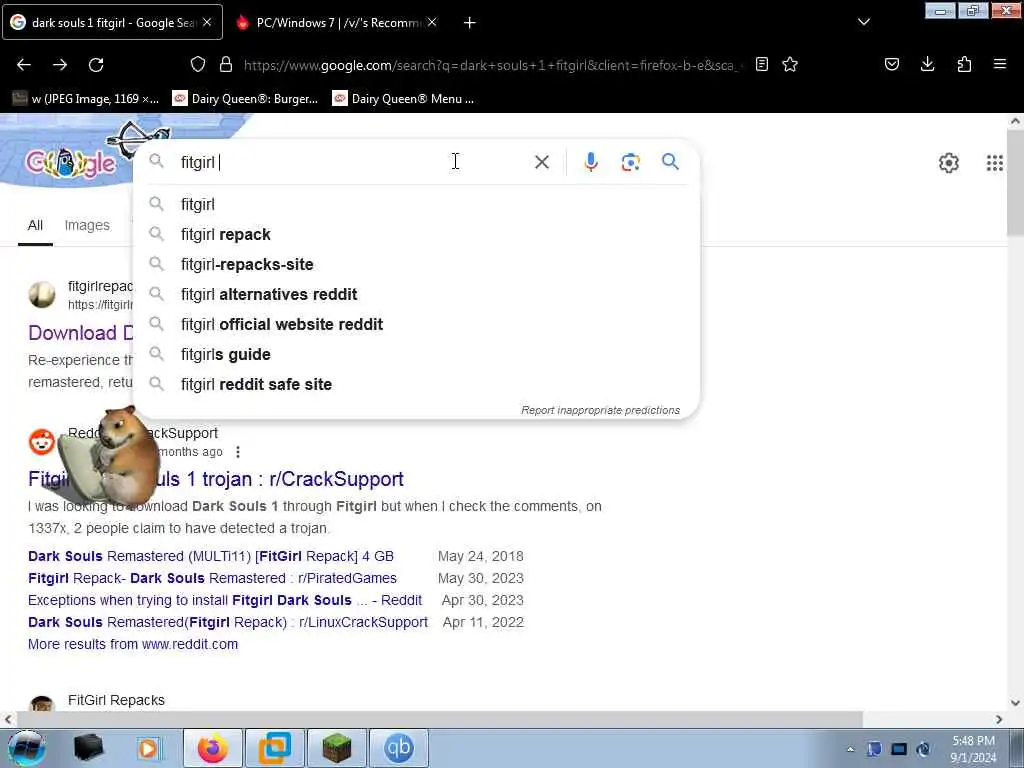
Task: Open Exceptions when trying to install link
Action: (x=225, y=600)
